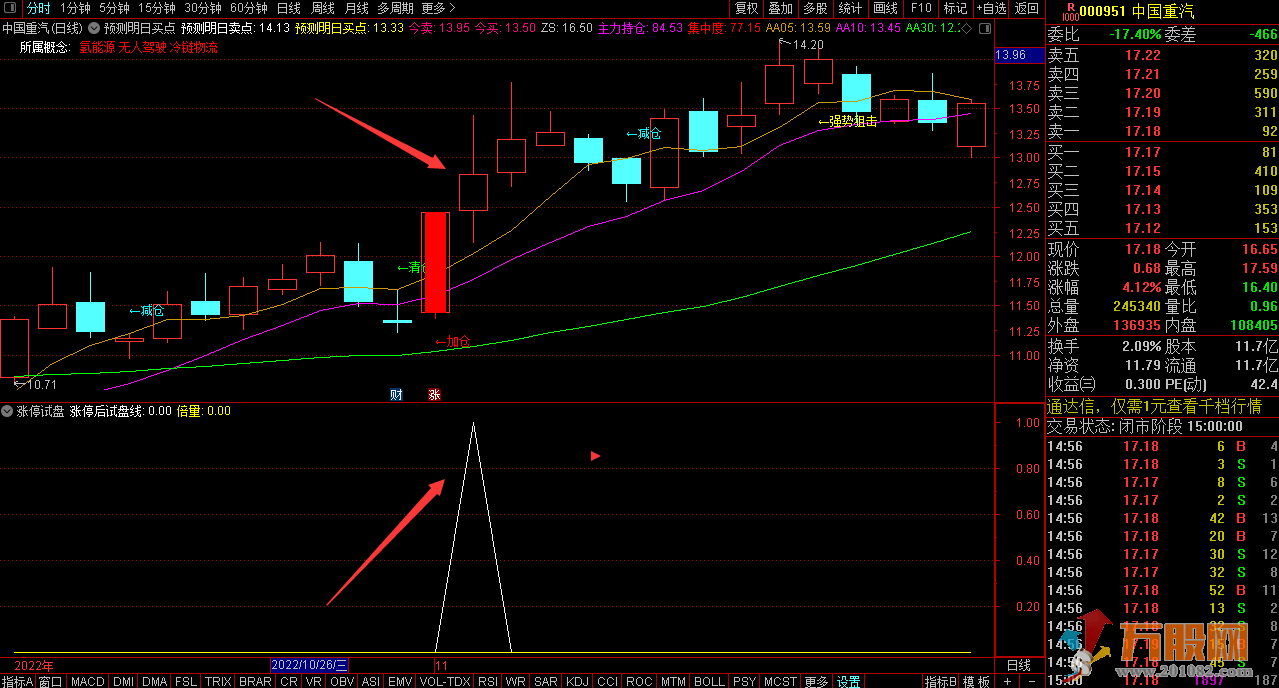Click the 多股 multi-stock button
The width and height of the screenshot is (1279, 688).
click(x=816, y=8)
